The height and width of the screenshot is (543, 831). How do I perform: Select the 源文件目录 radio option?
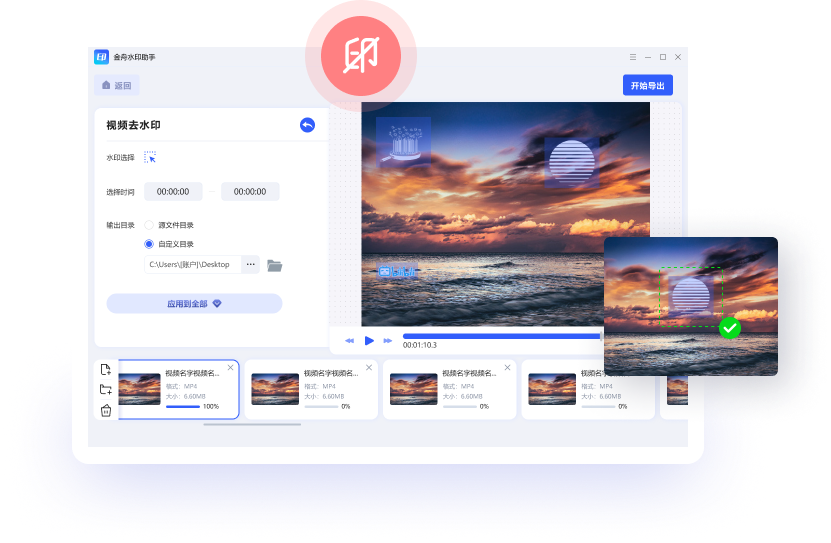click(x=149, y=225)
